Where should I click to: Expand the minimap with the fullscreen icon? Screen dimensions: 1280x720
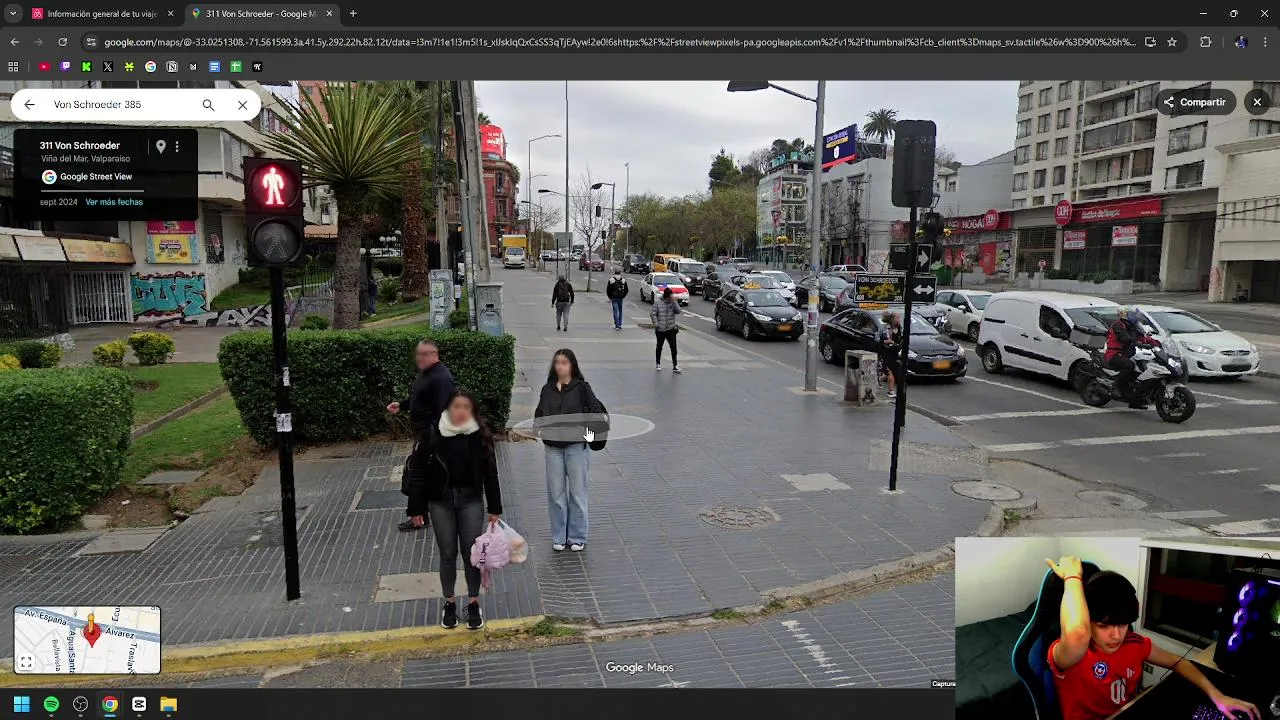coord(26,662)
